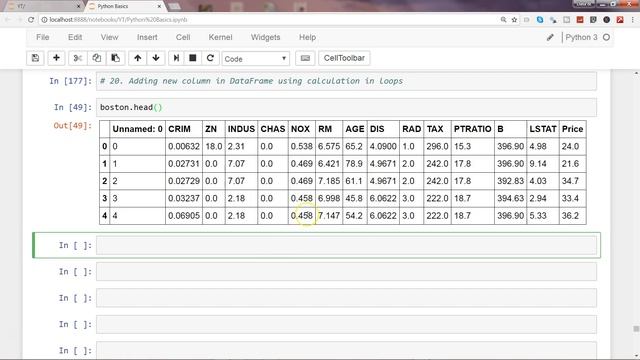Click the pencil edit-mode indicator

pos(550,37)
